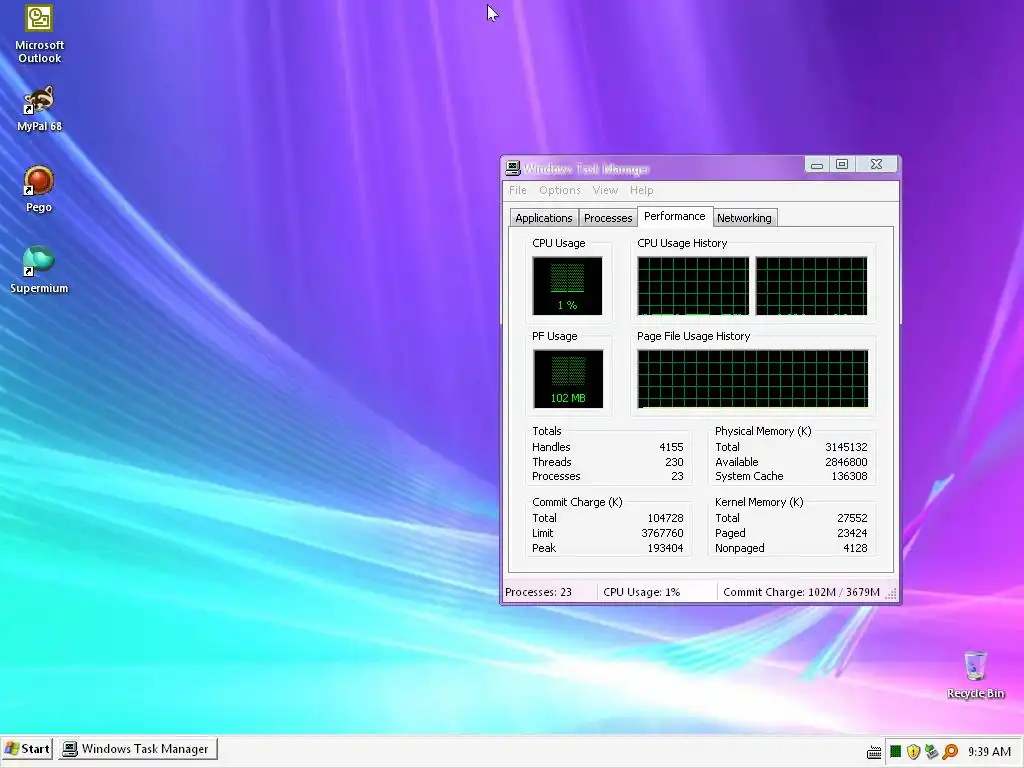The height and width of the screenshot is (768, 1024).
Task: Switch to the Applications tab
Action: pyautogui.click(x=543, y=218)
